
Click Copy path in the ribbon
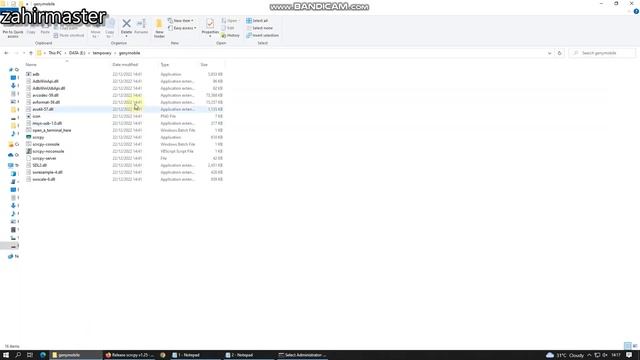coord(65,28)
